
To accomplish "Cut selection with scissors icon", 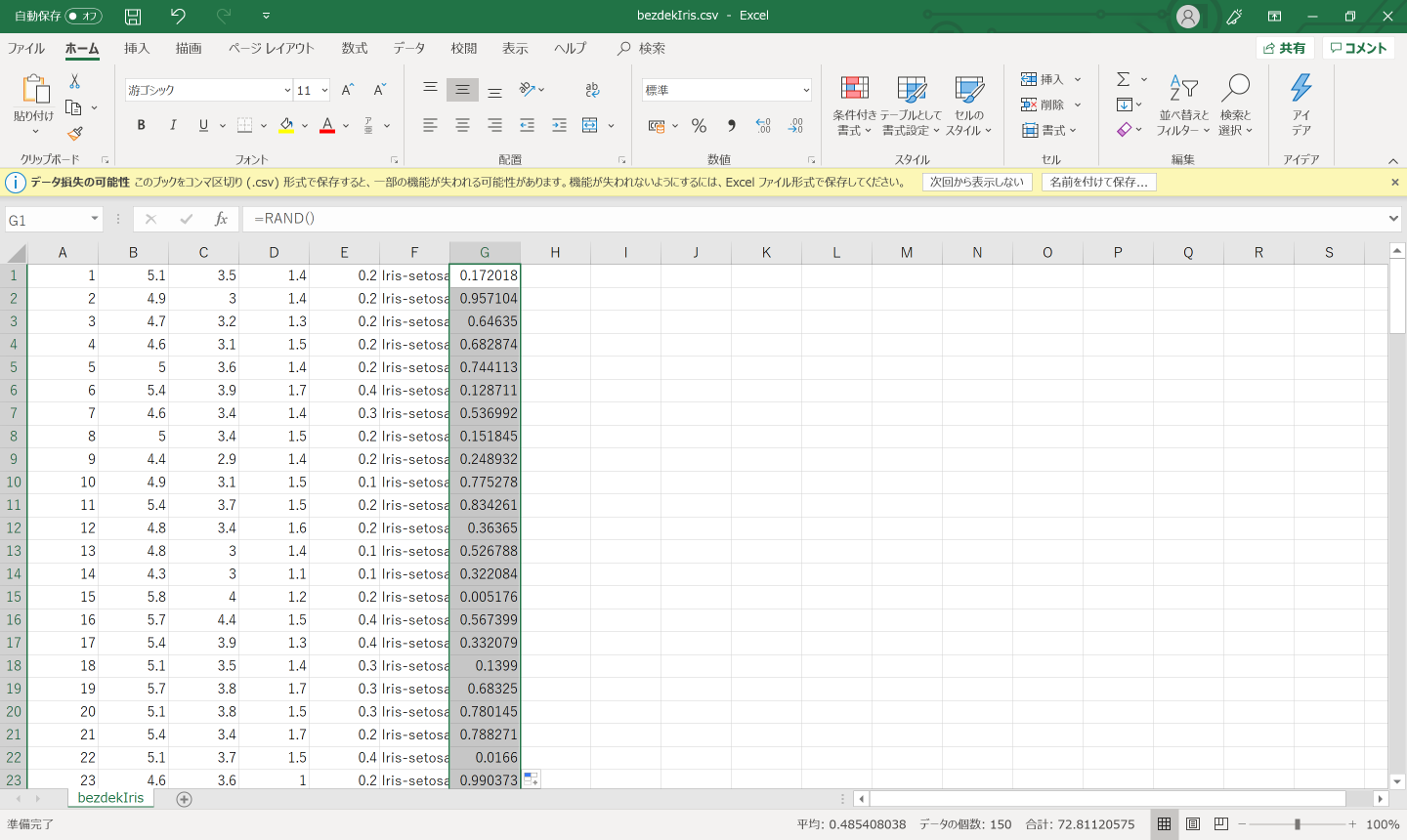I will click(x=74, y=82).
